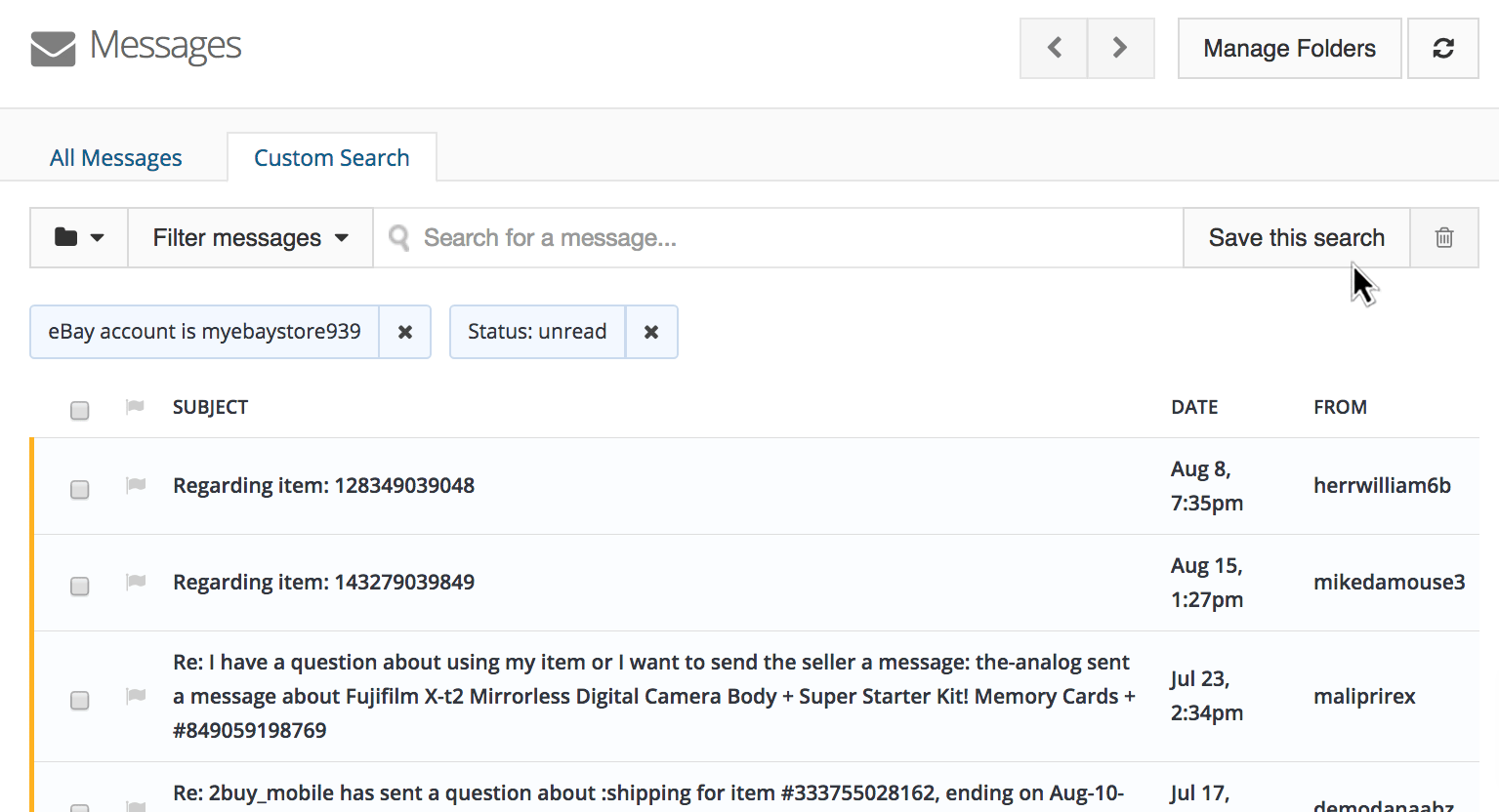Tick the select-all checkbox in header
The height and width of the screenshot is (812, 1499).
point(80,410)
